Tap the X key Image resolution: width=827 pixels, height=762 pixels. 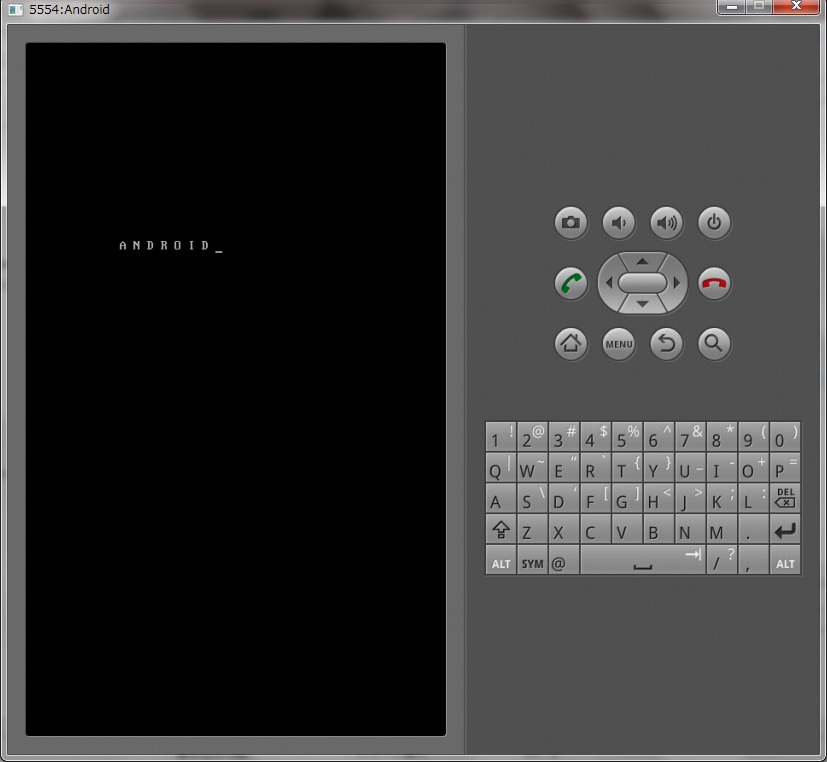(x=564, y=529)
